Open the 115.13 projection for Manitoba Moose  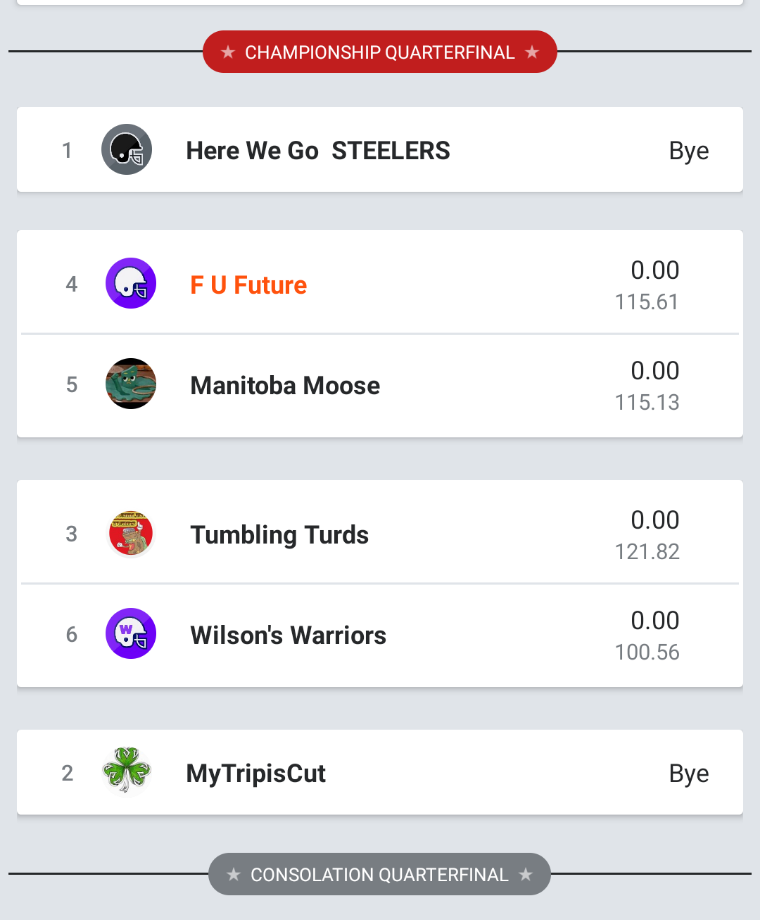pos(647,402)
